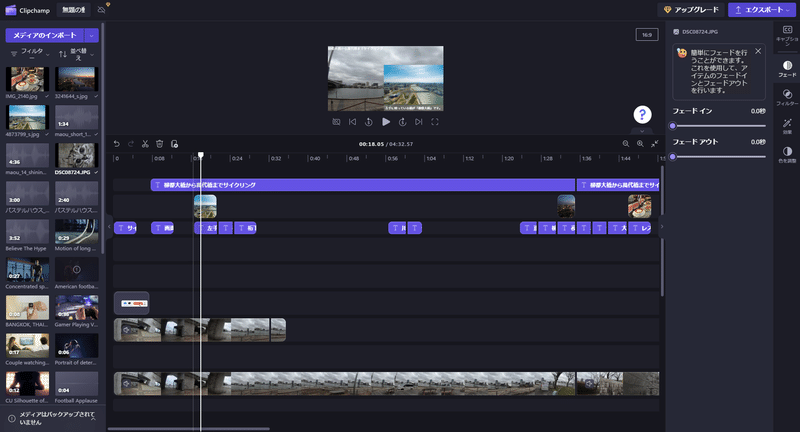Click the backup warning info icon

pyautogui.click(x=12, y=418)
